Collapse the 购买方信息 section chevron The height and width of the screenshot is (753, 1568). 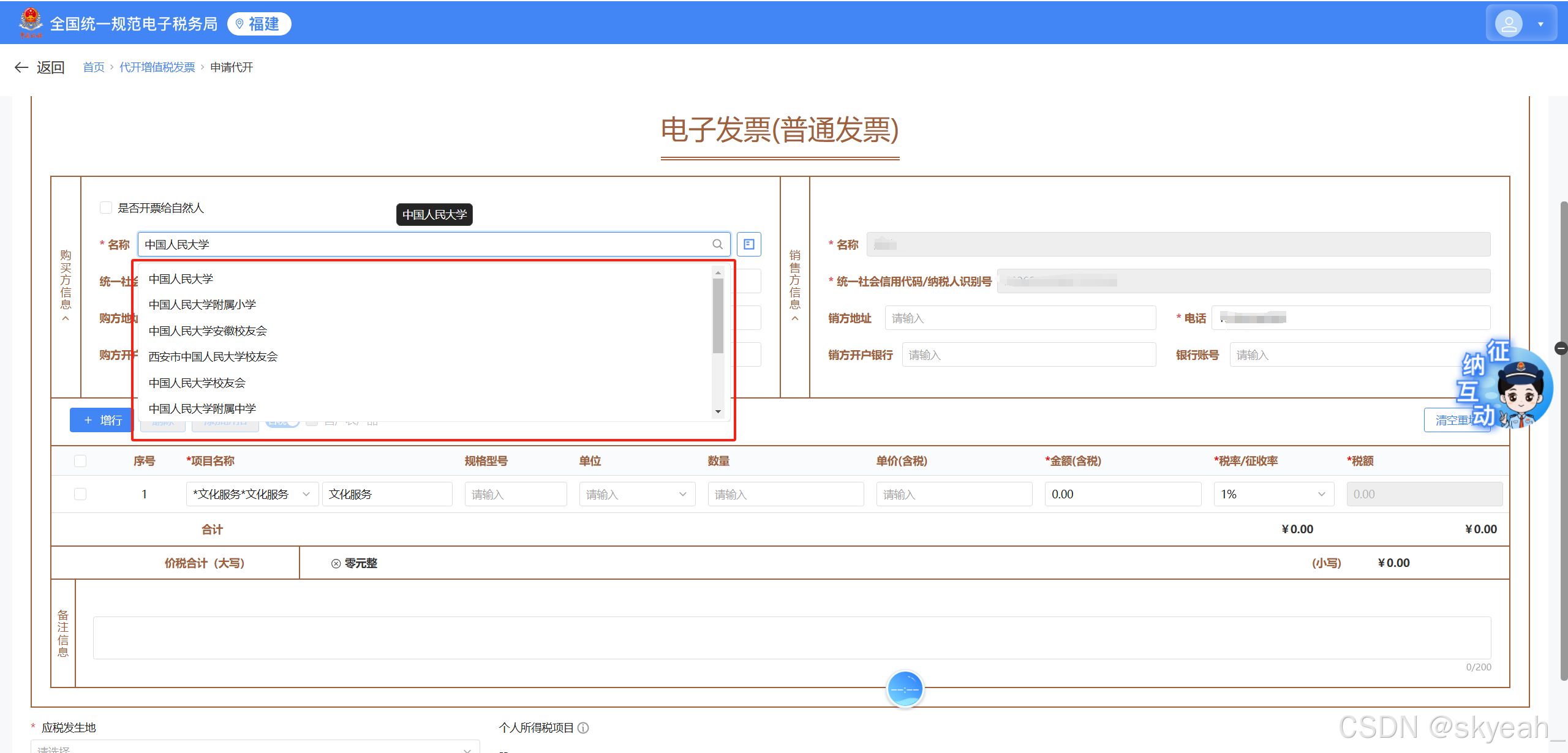pos(66,318)
